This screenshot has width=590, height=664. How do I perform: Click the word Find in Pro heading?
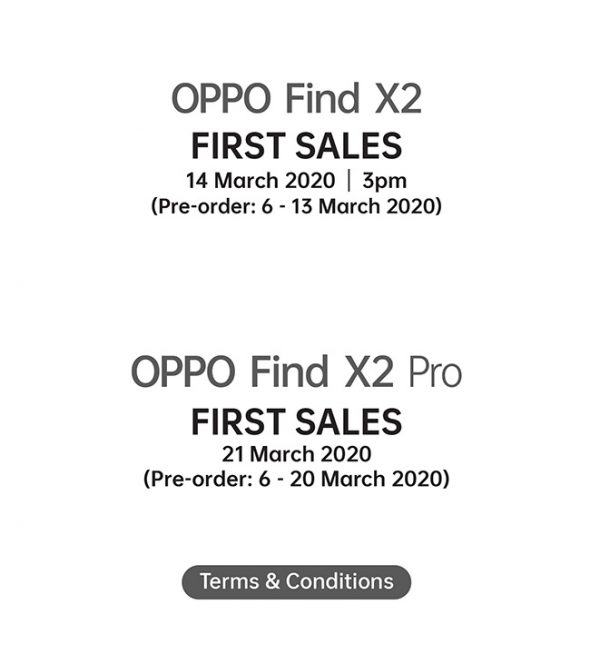point(290,372)
